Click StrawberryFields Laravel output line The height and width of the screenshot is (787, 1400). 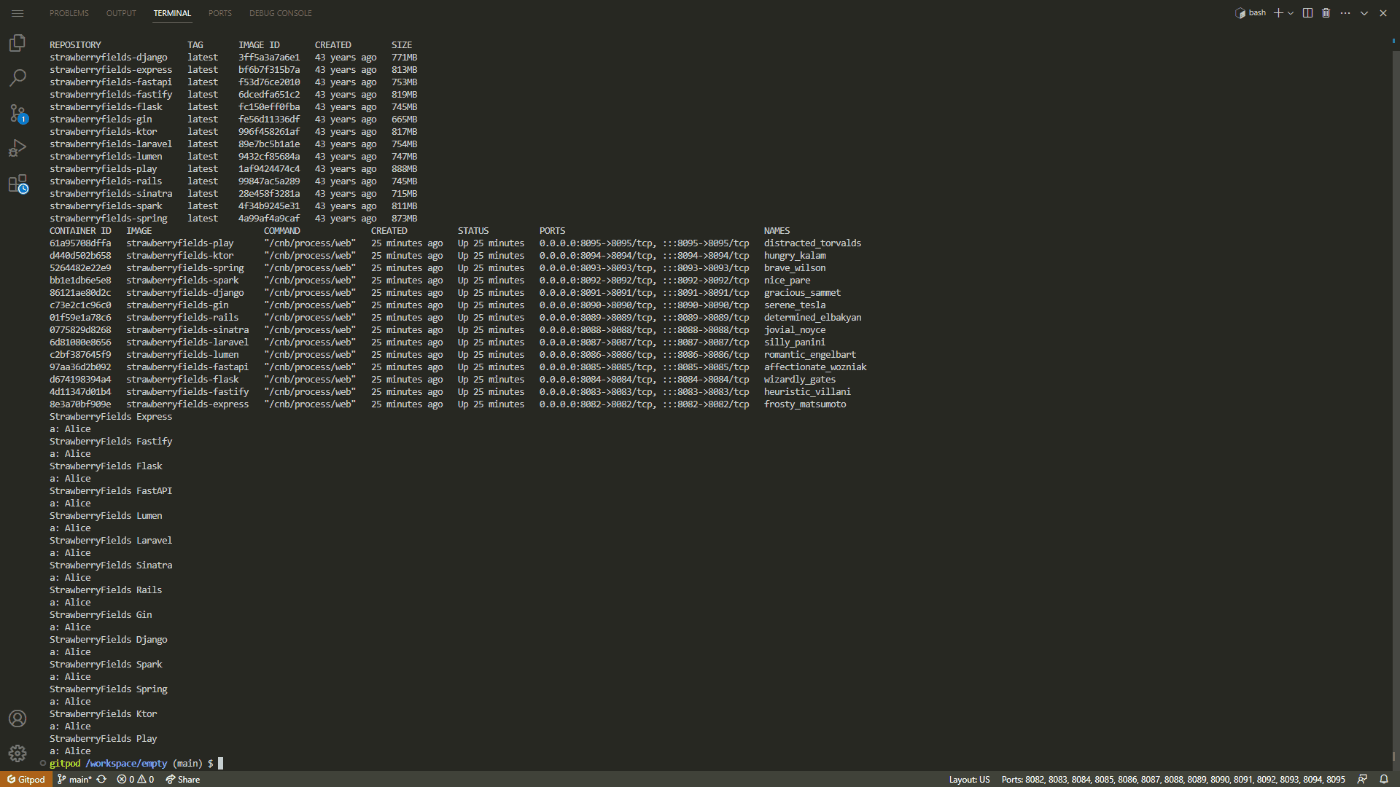[111, 540]
